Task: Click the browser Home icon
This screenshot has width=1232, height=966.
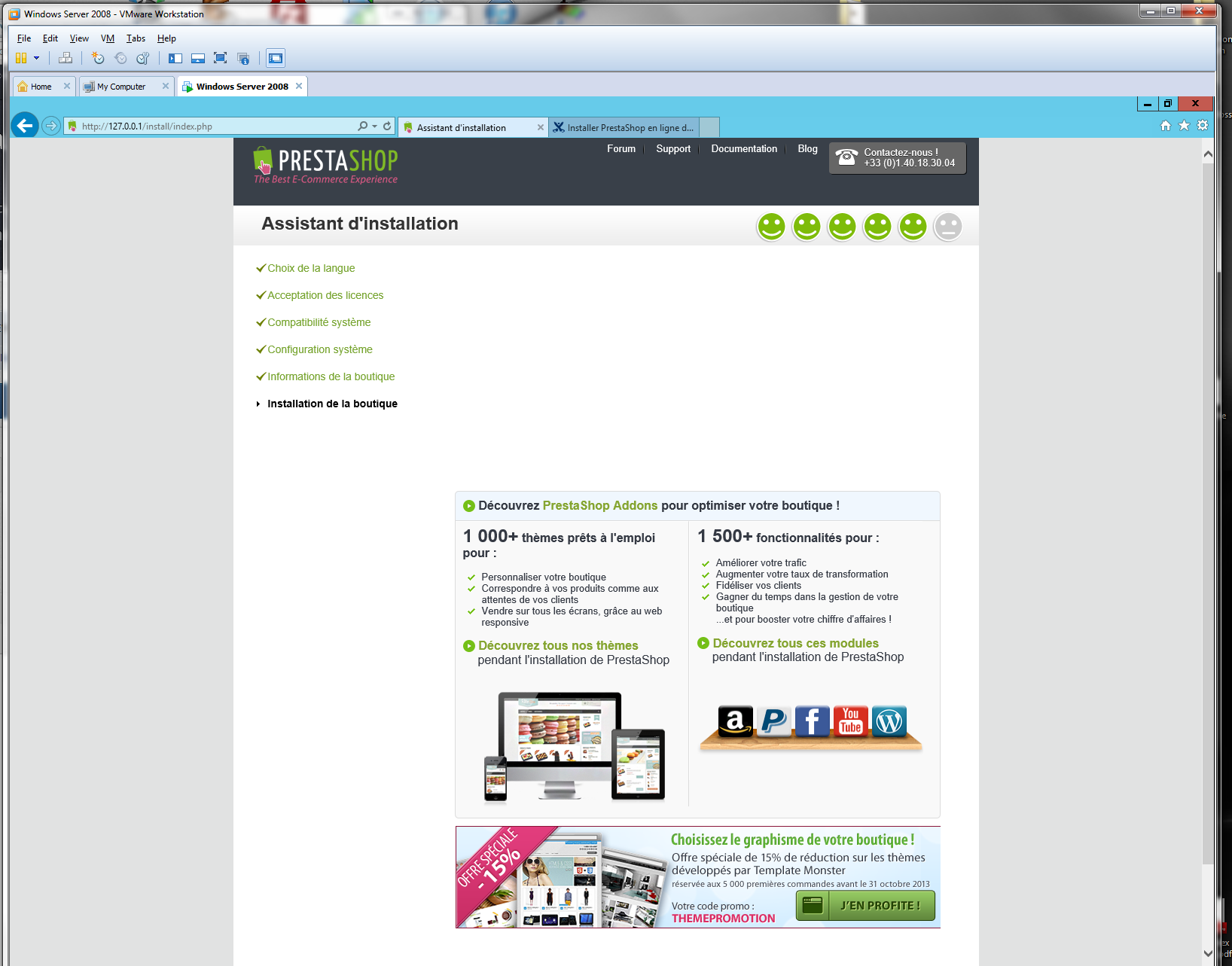Action: point(1166,126)
